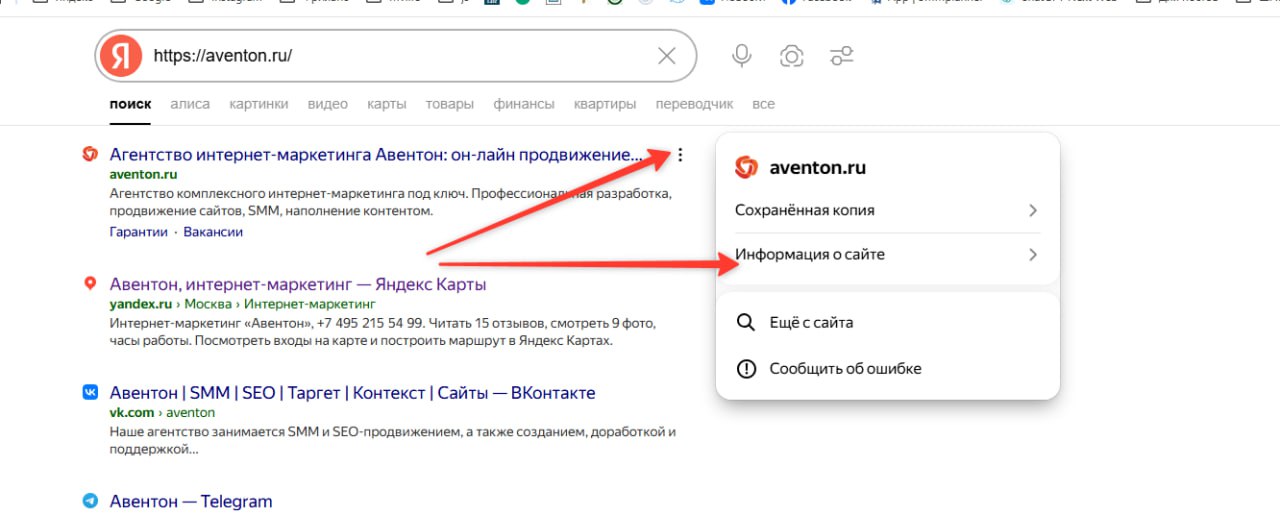
Task: Select Сообщить об ошибке menu item
Action: point(845,368)
